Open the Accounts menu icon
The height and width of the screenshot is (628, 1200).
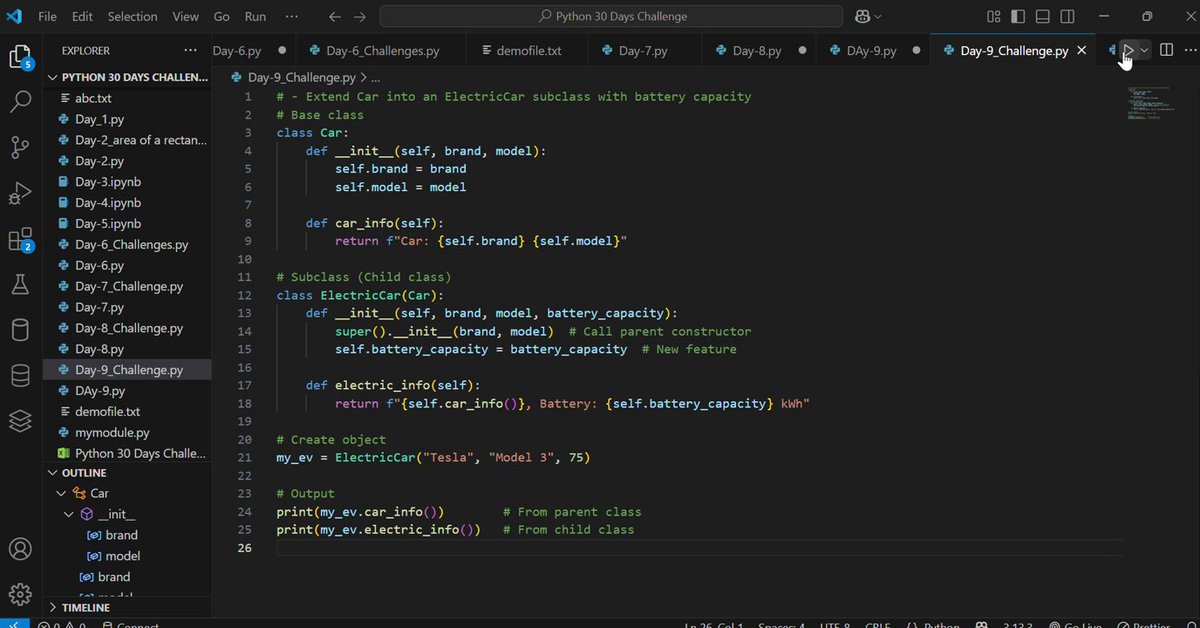point(21,549)
